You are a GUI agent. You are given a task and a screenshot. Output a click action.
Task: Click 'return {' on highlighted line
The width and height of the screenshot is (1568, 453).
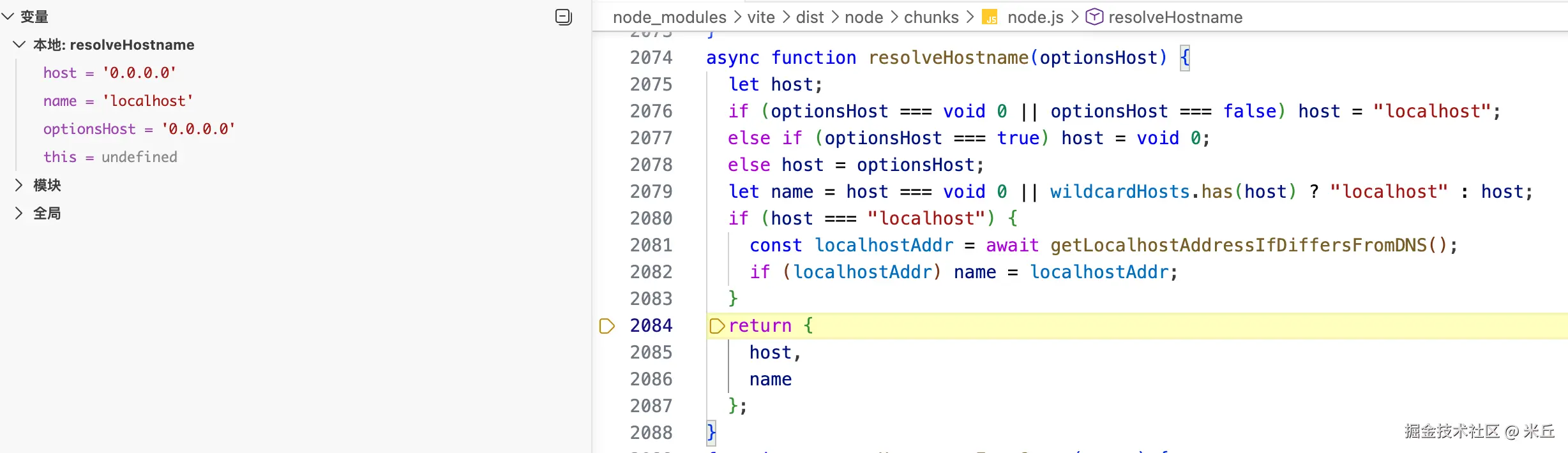(x=771, y=326)
